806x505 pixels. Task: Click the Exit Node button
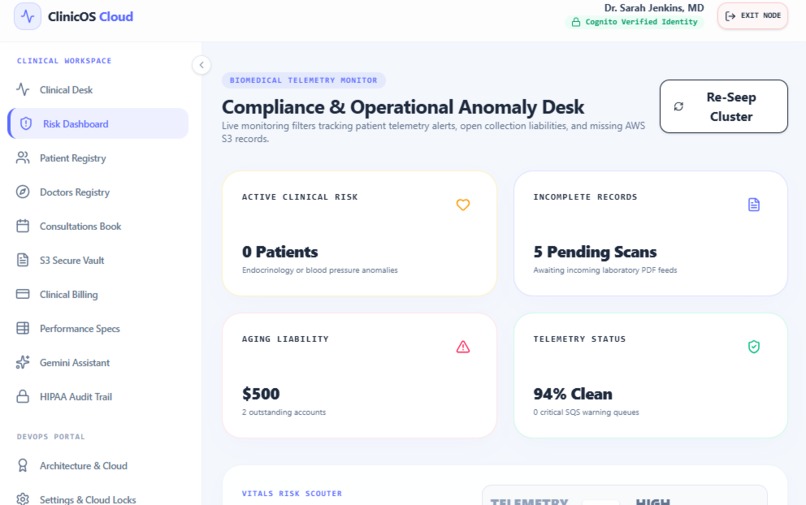[x=753, y=16]
